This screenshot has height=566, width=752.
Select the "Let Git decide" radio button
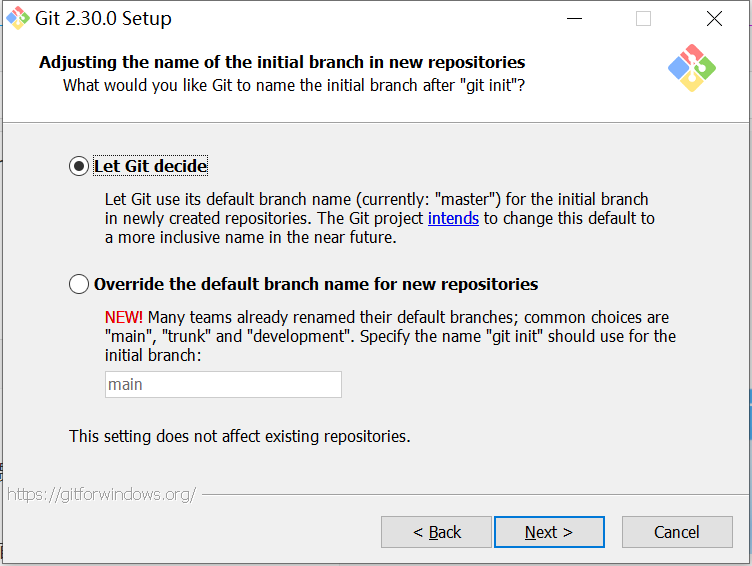pos(79,166)
